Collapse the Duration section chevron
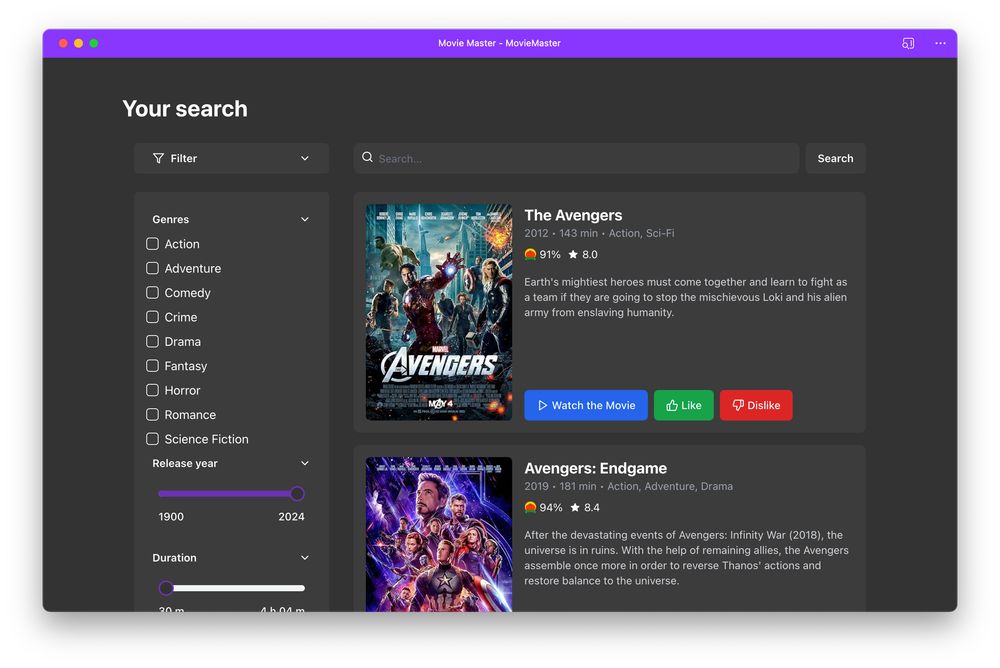The height and width of the screenshot is (668, 1000). pyautogui.click(x=305, y=558)
